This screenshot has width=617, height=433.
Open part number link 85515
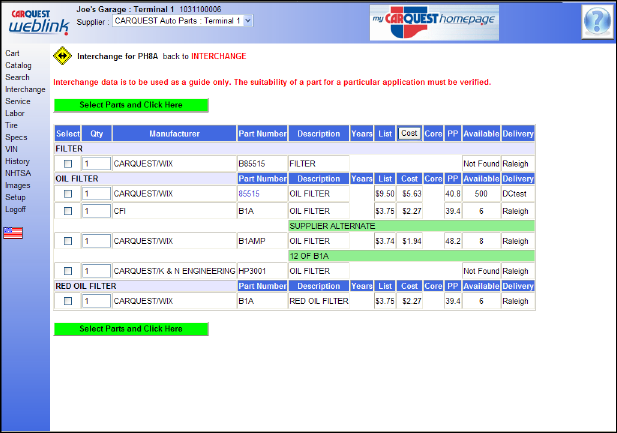click(249, 194)
